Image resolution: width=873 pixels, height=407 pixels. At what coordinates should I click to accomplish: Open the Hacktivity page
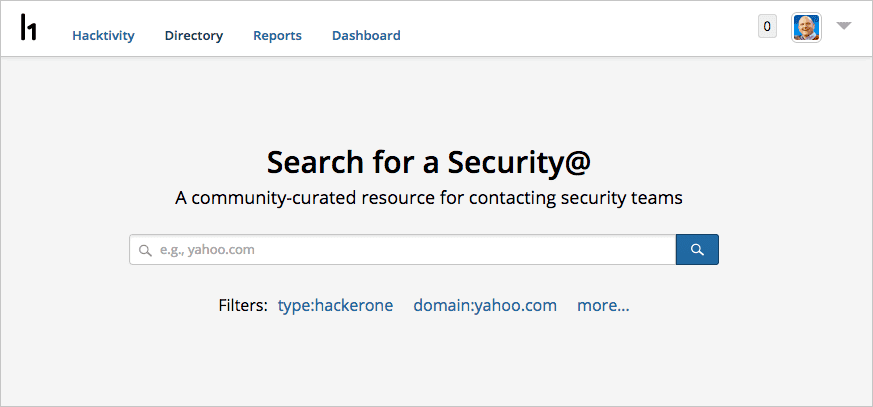[104, 36]
